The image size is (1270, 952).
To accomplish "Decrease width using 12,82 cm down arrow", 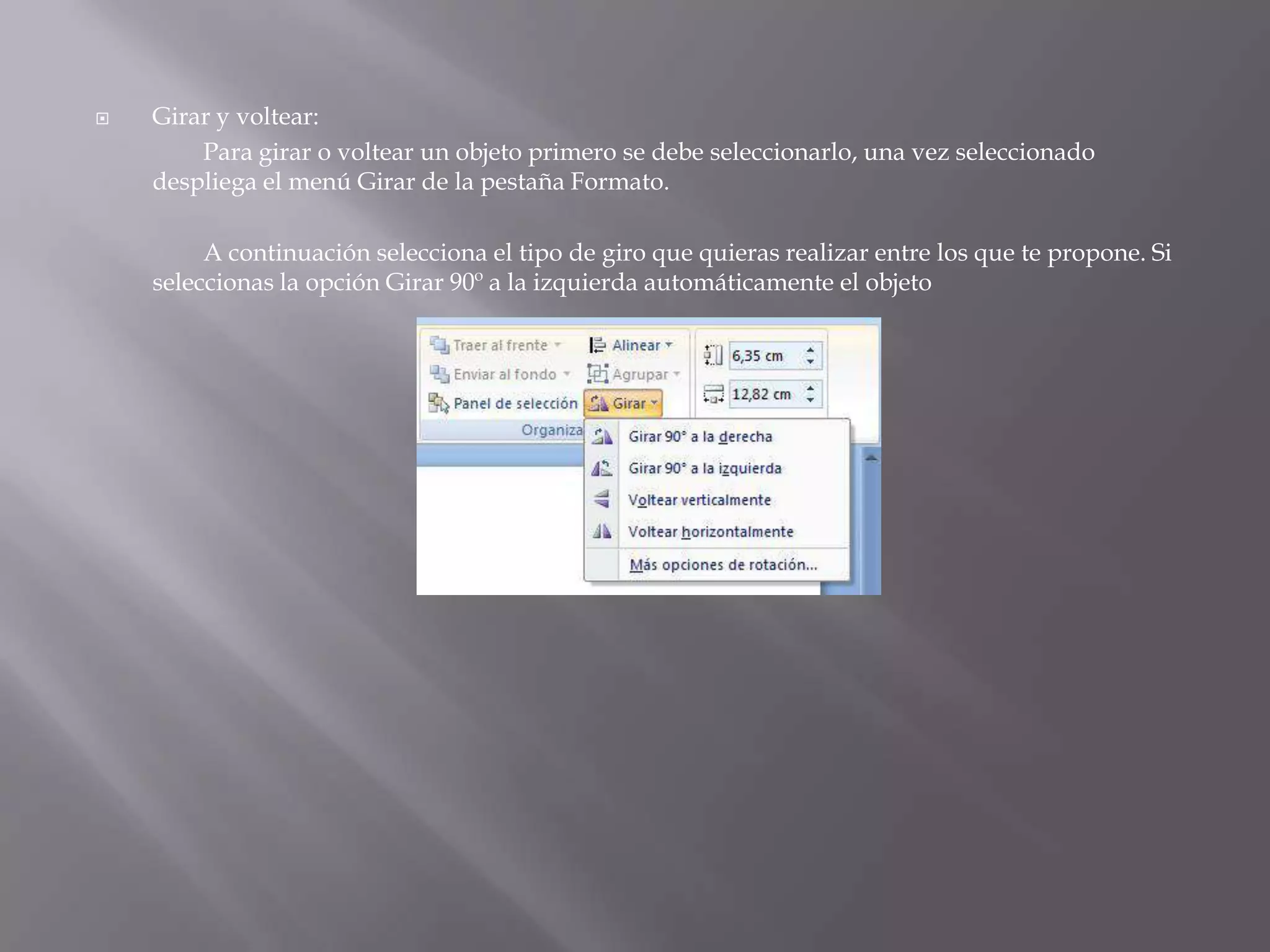I will click(810, 400).
